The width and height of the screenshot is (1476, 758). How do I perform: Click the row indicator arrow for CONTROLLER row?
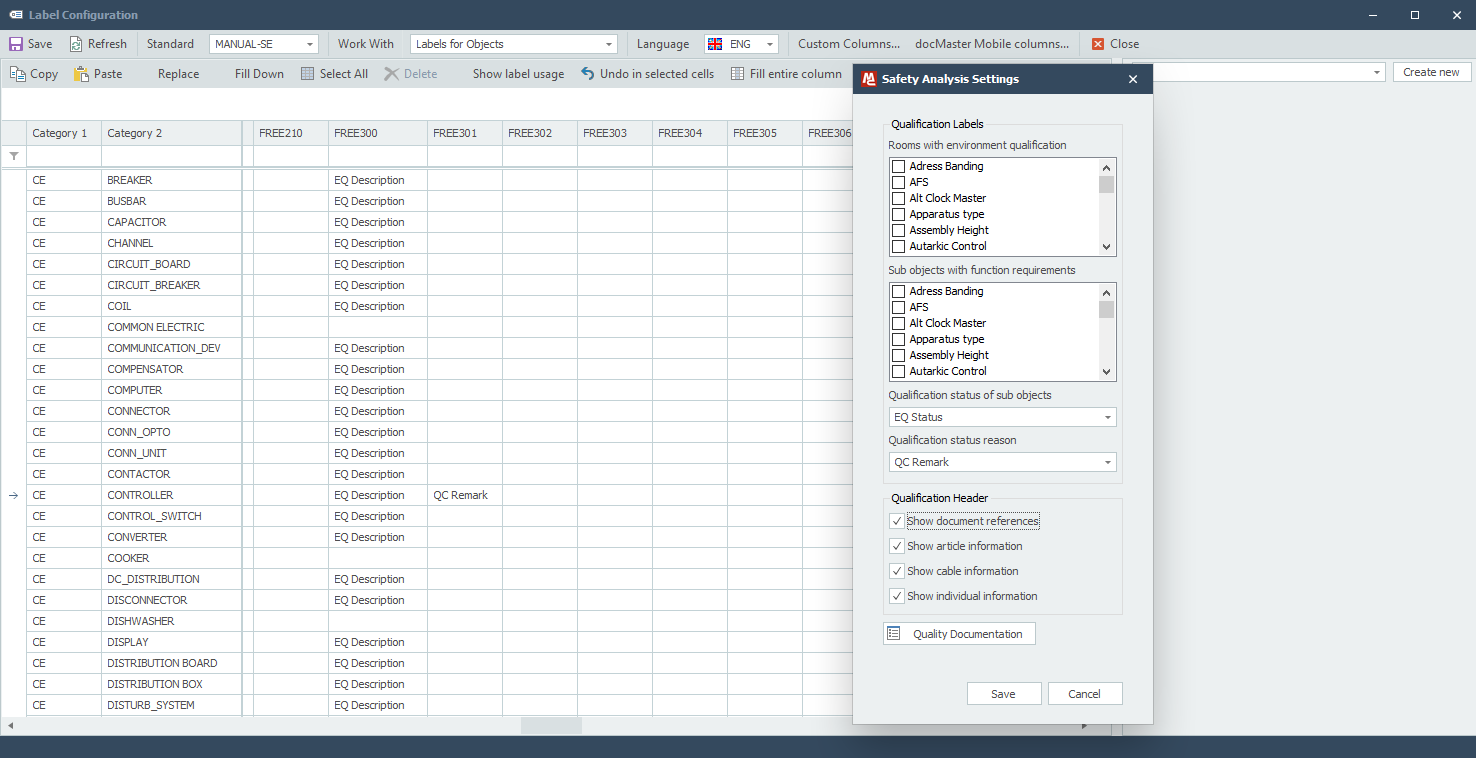click(13, 495)
